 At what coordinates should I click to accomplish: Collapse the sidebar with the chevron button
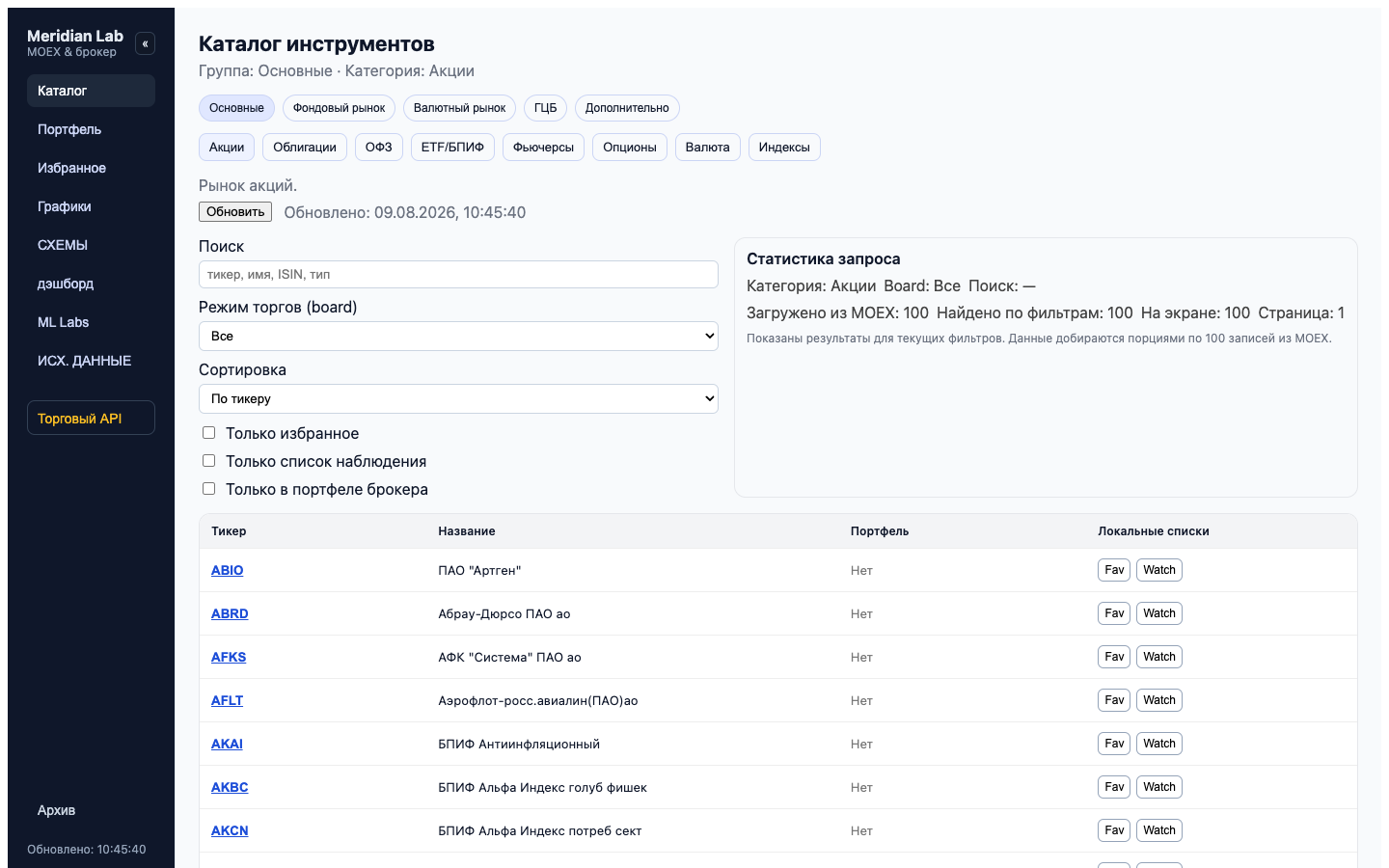145,43
